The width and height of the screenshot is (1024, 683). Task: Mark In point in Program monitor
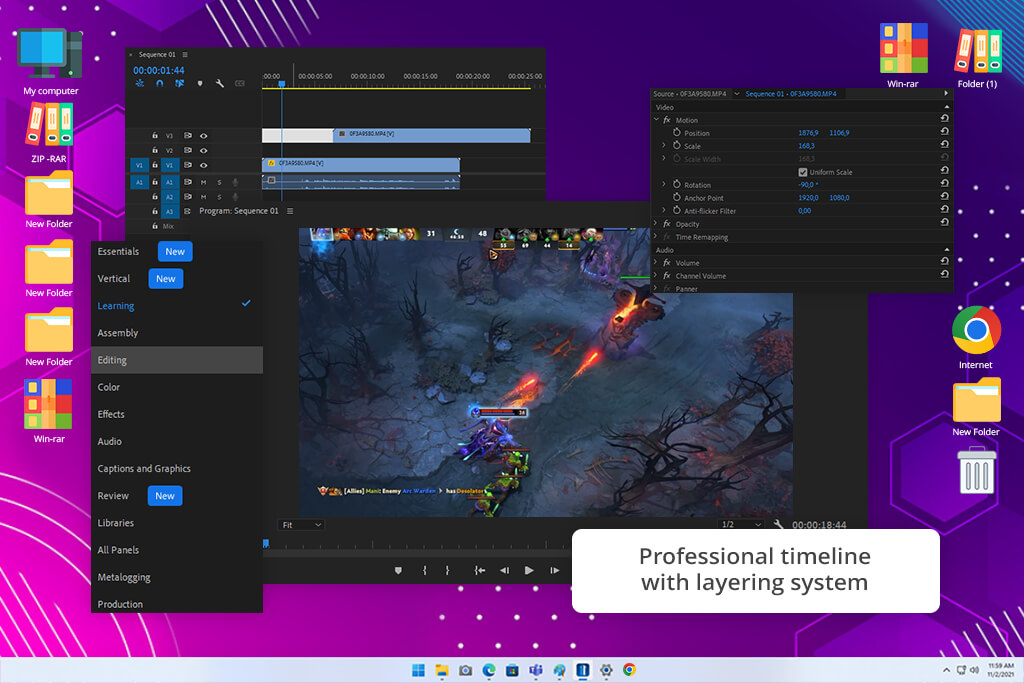click(424, 571)
